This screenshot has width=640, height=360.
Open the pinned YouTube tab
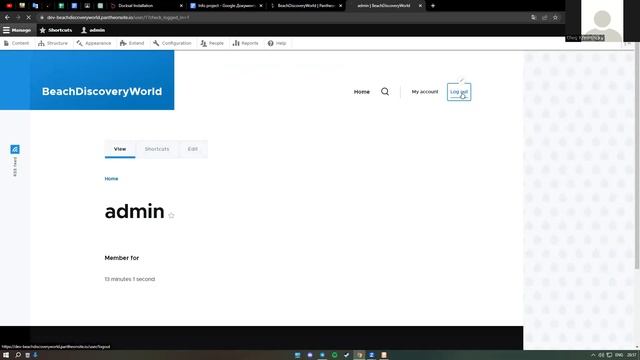(x=9, y=6)
